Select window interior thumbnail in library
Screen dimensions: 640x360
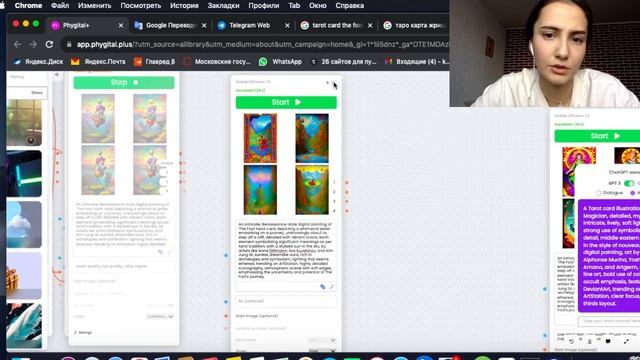24,123
